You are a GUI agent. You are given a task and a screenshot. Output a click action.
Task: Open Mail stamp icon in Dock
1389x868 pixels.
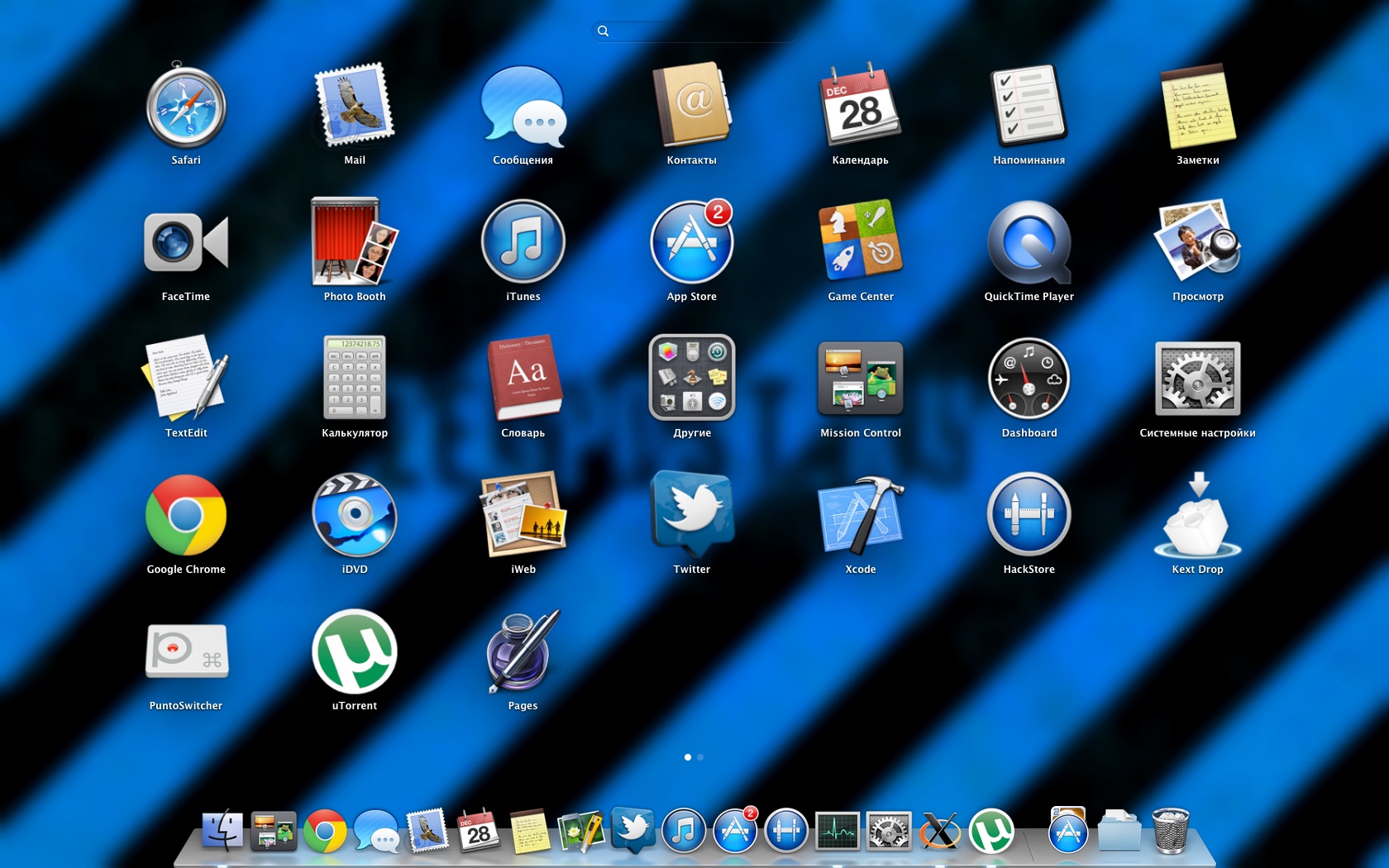[427, 831]
